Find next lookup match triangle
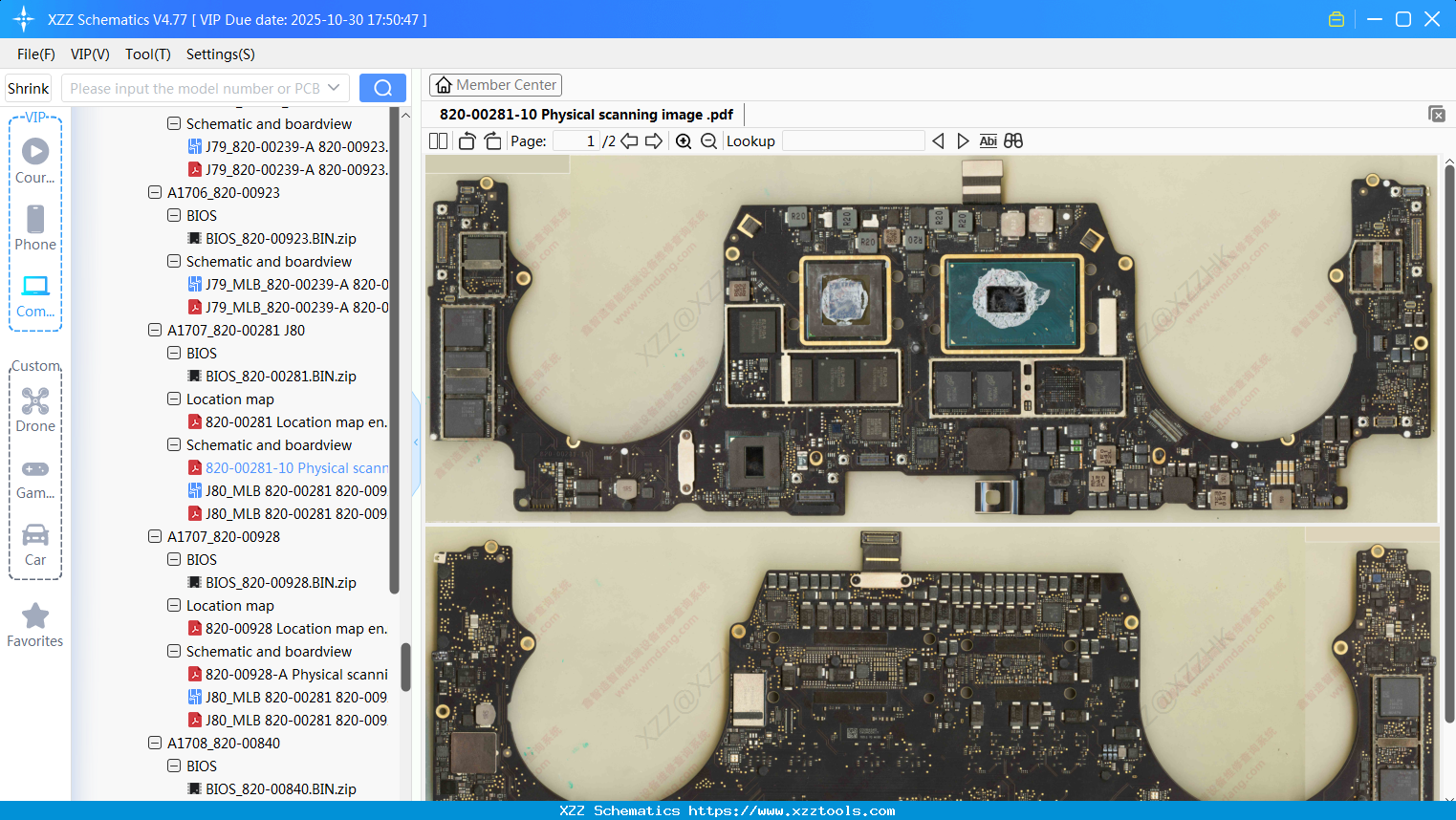 tap(963, 141)
